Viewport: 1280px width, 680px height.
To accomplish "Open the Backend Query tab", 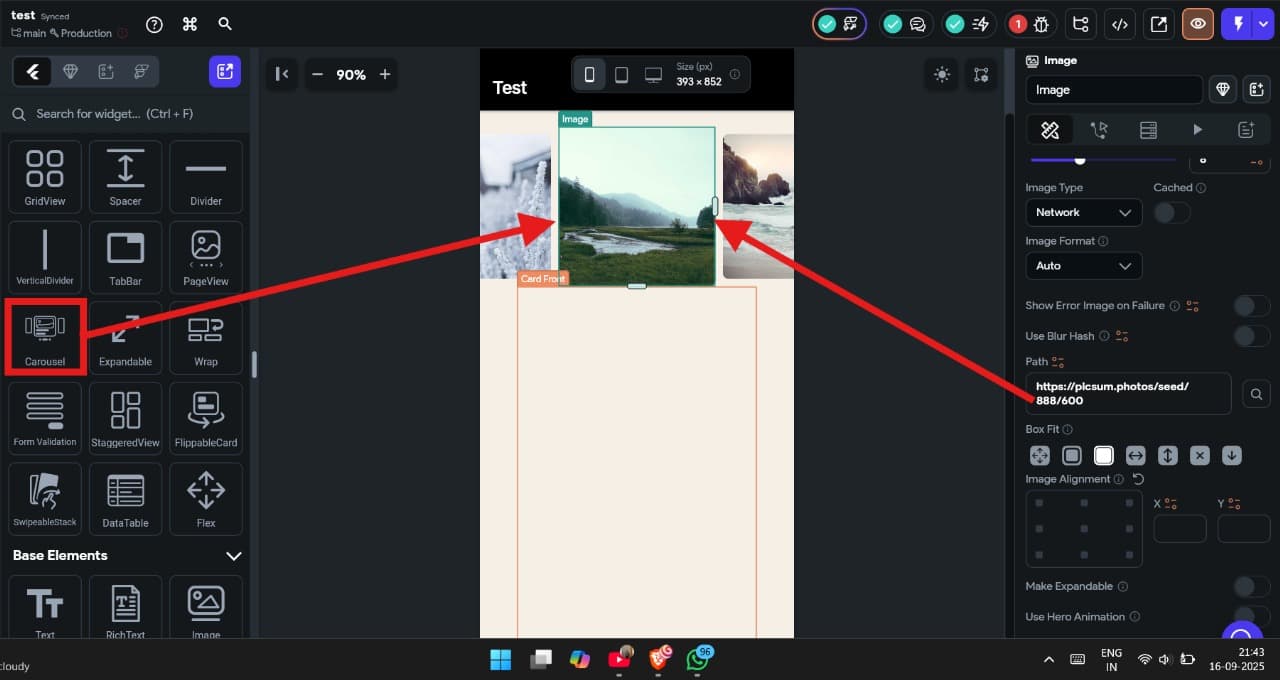I will 1148,130.
